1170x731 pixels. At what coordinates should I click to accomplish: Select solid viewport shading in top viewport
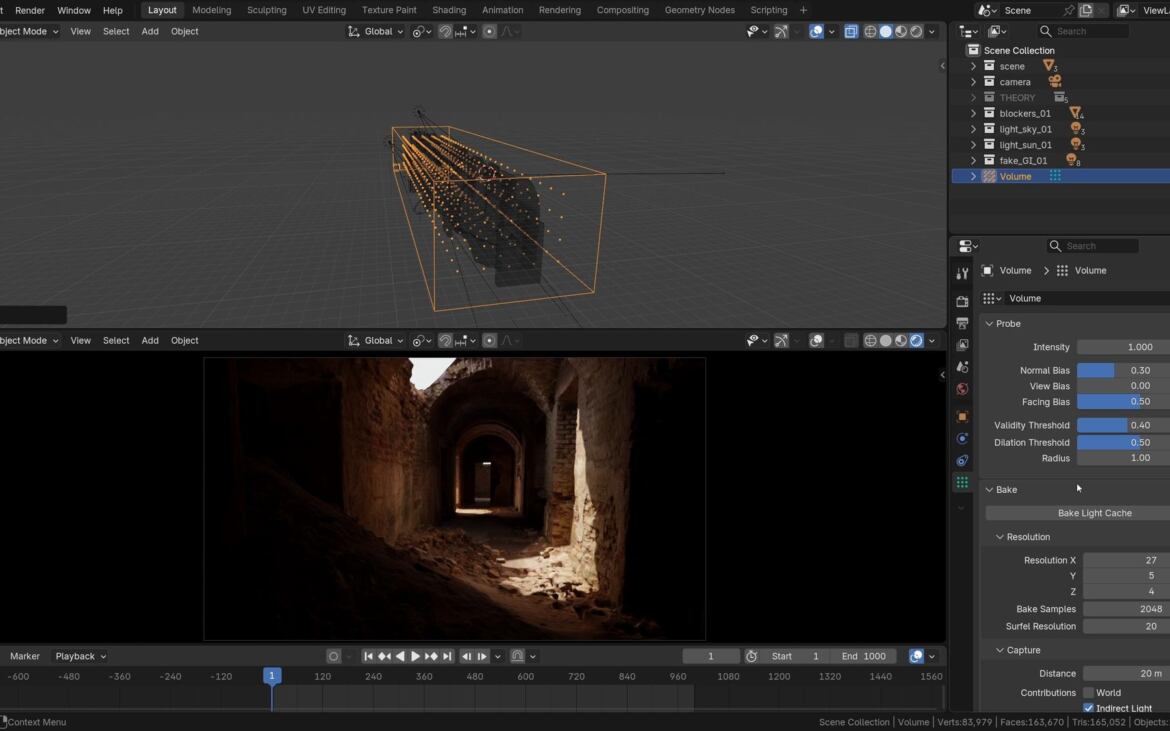tap(886, 31)
